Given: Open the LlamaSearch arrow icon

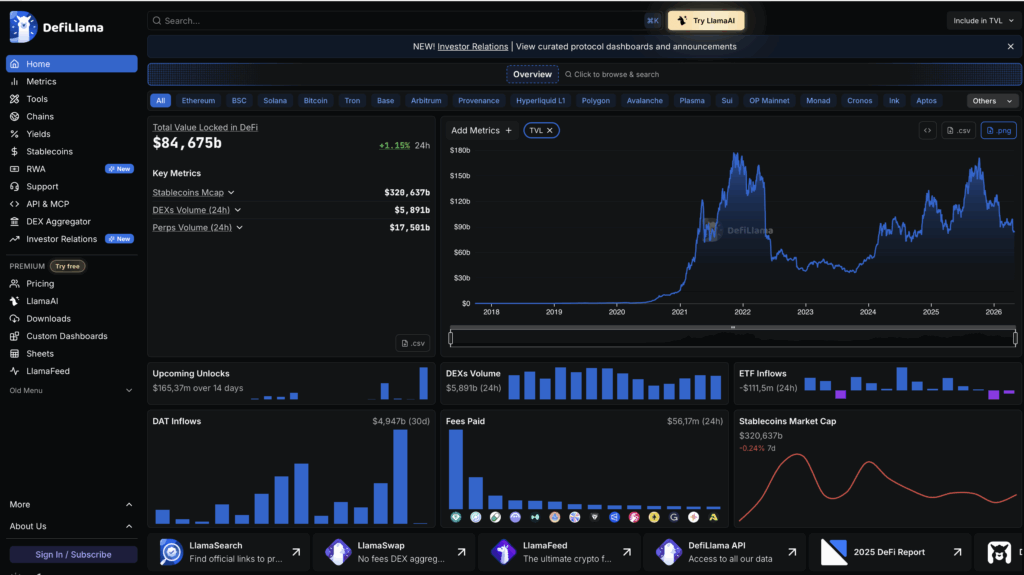Looking at the screenshot, I should pos(296,551).
